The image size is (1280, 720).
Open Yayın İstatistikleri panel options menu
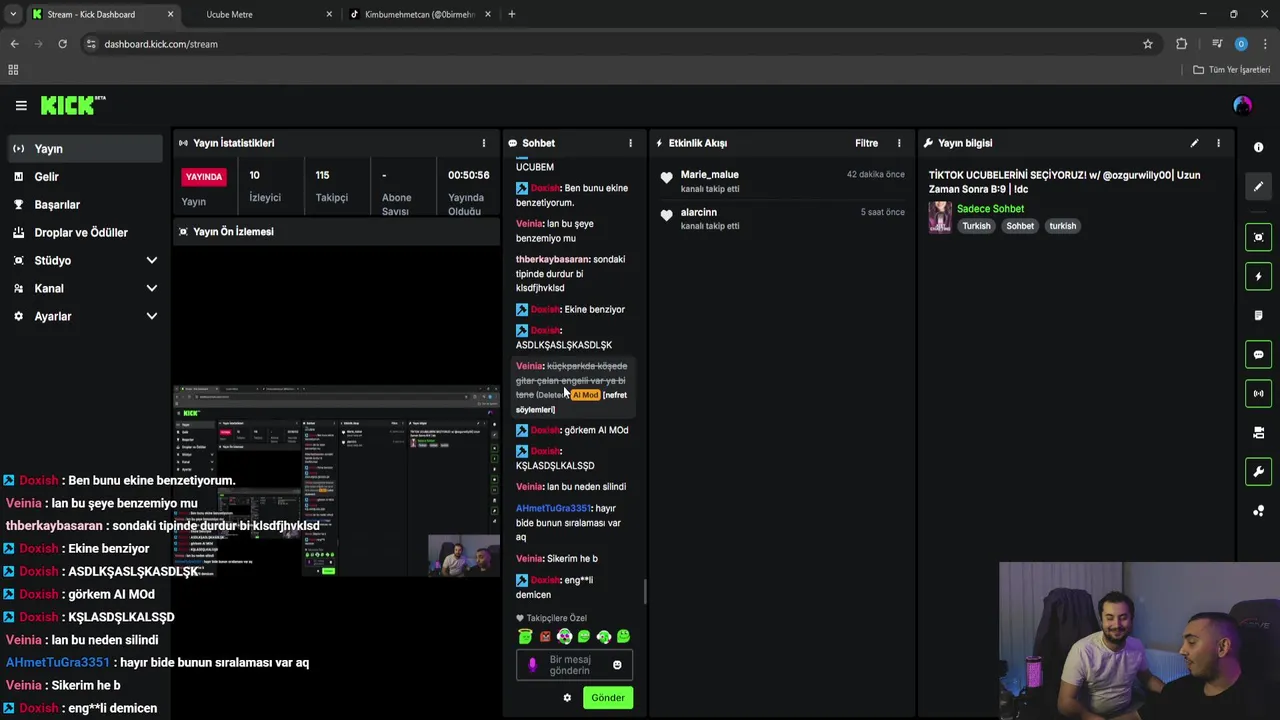point(484,143)
